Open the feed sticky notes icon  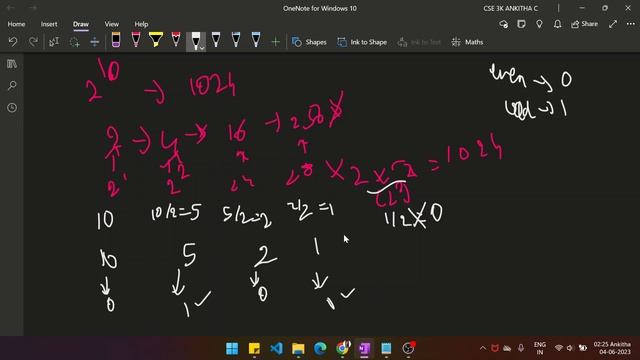pos(521,24)
